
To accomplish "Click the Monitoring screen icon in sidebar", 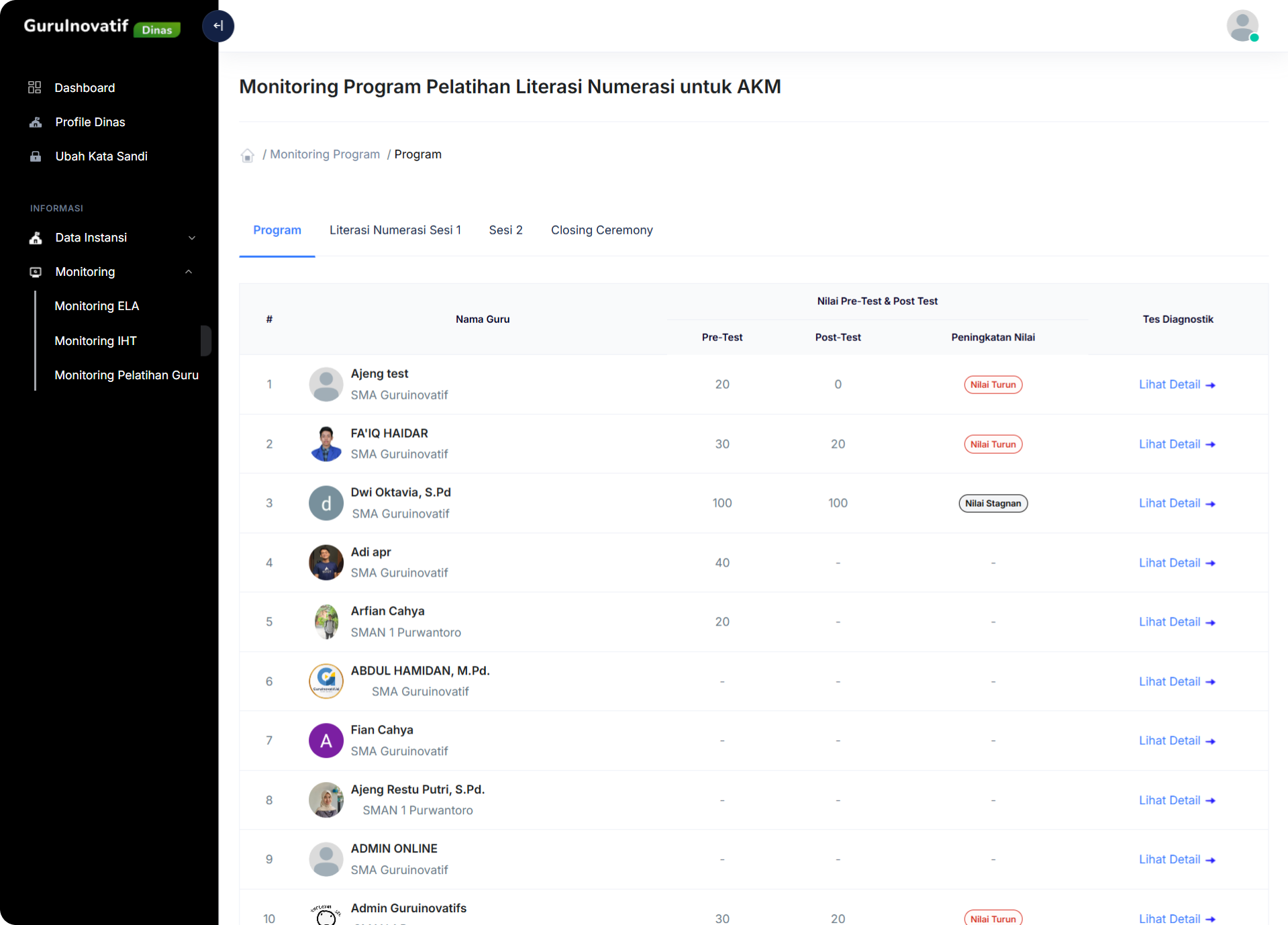I will 36,272.
